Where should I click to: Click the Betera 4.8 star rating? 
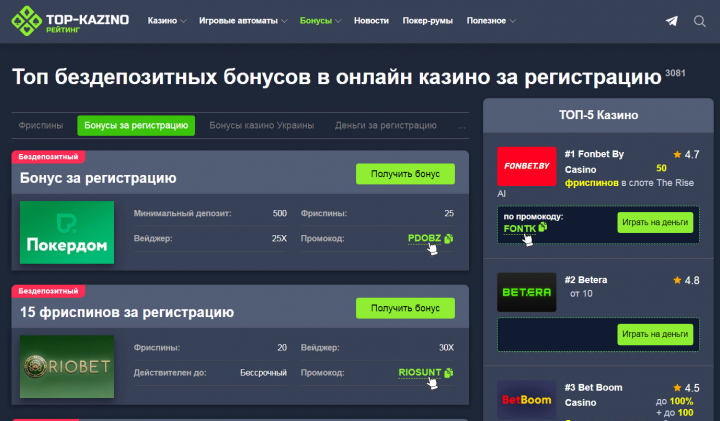tap(686, 280)
